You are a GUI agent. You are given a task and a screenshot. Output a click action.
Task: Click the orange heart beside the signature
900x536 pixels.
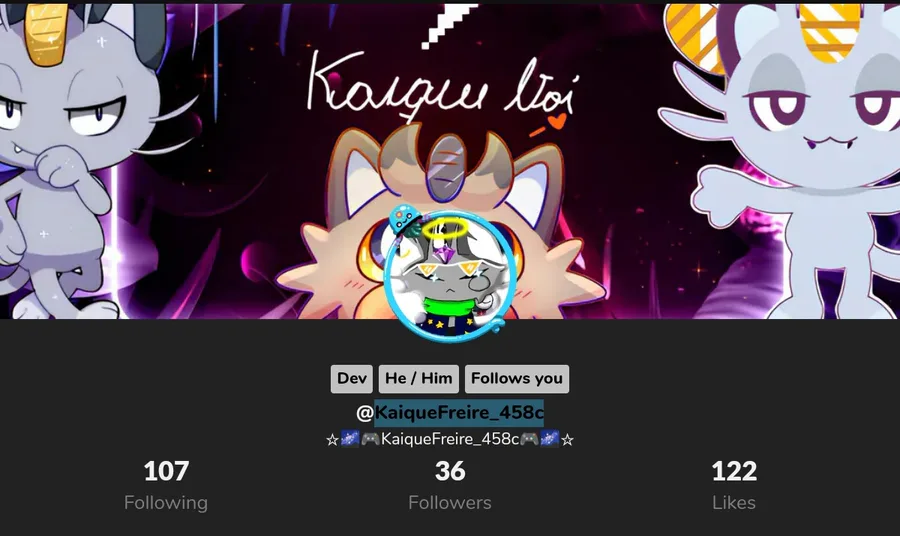coord(557,121)
